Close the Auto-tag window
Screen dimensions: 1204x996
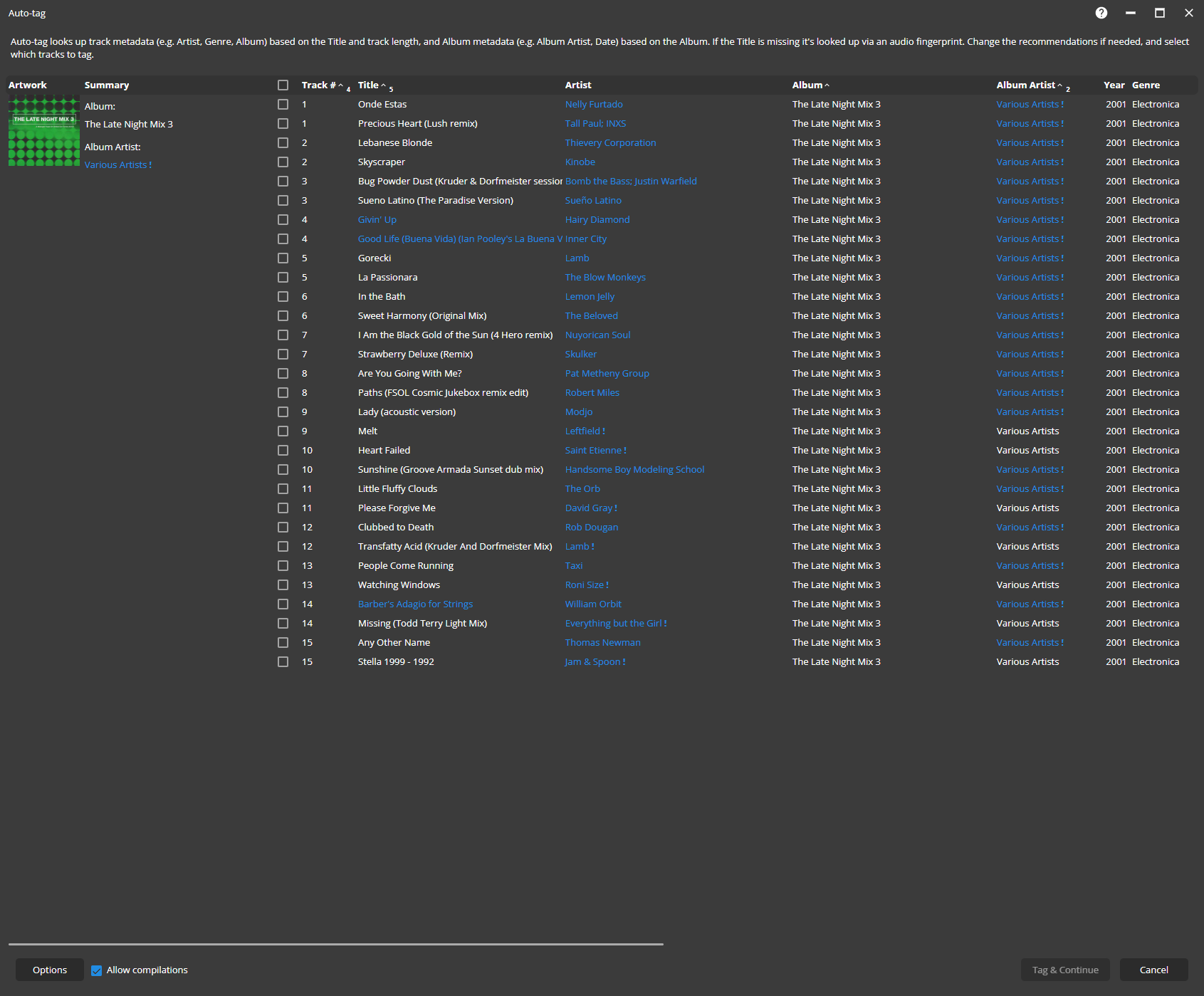(x=1188, y=13)
